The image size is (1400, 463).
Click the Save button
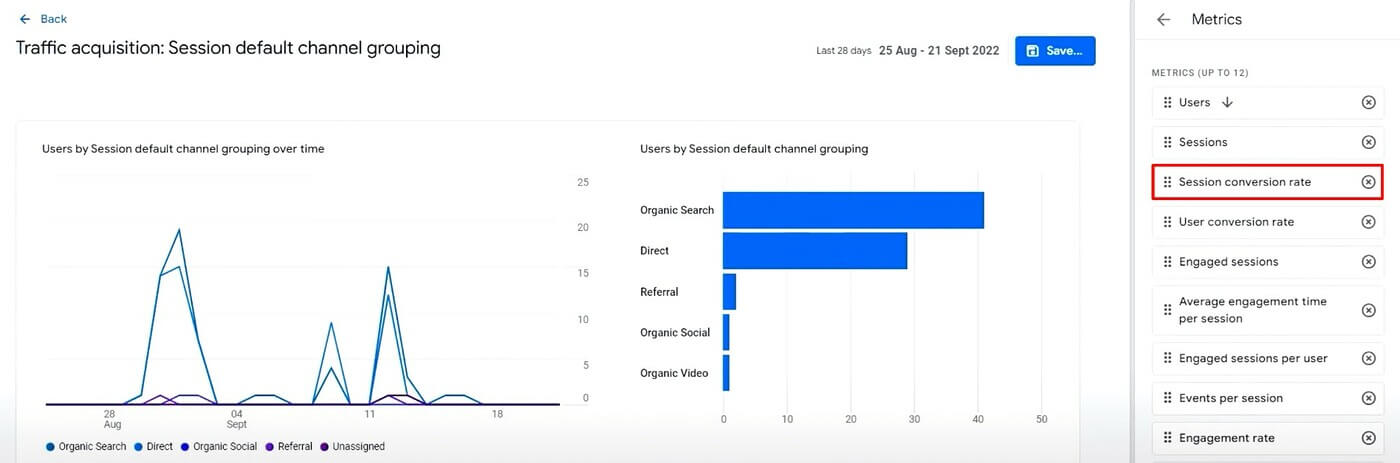coord(1055,51)
